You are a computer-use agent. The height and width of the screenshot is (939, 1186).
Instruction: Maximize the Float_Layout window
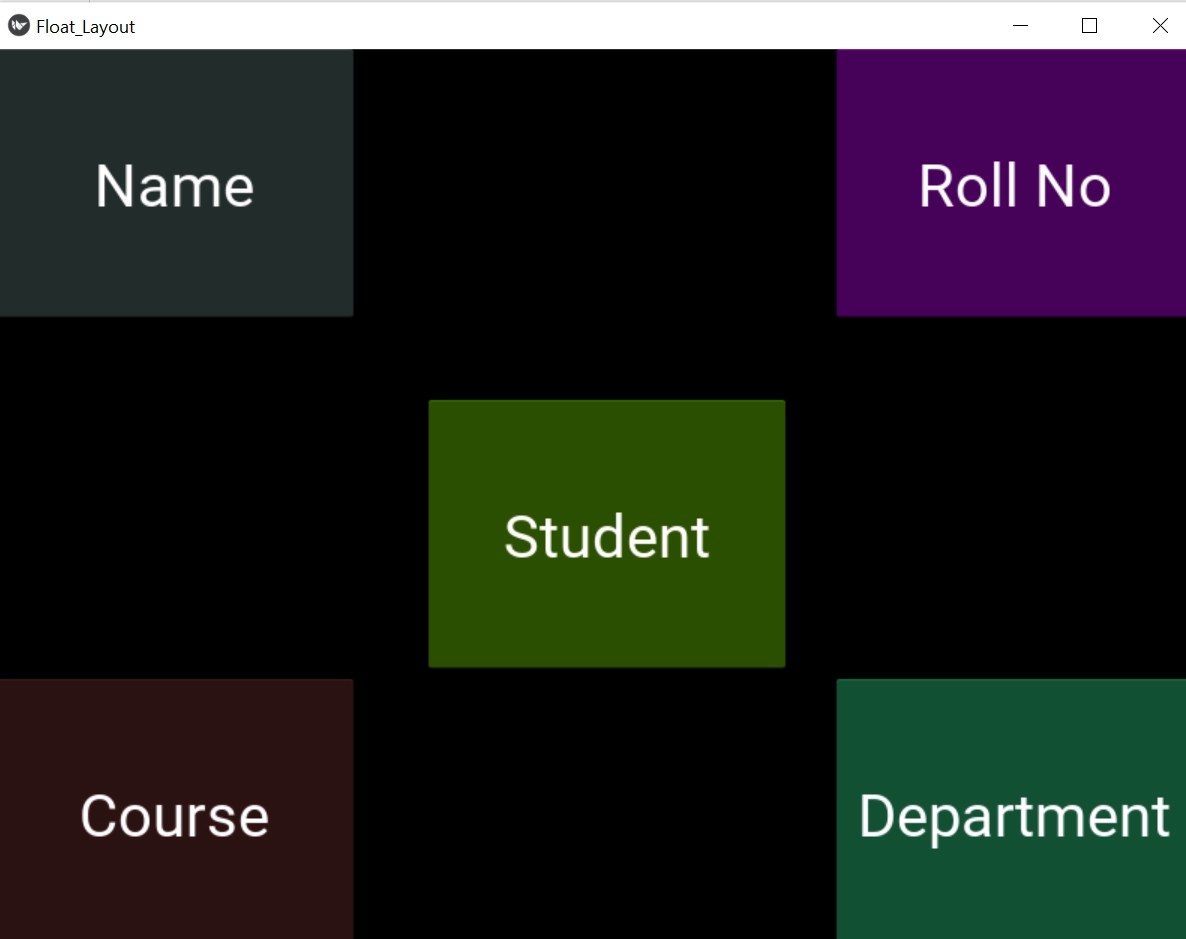pyautogui.click(x=1089, y=26)
